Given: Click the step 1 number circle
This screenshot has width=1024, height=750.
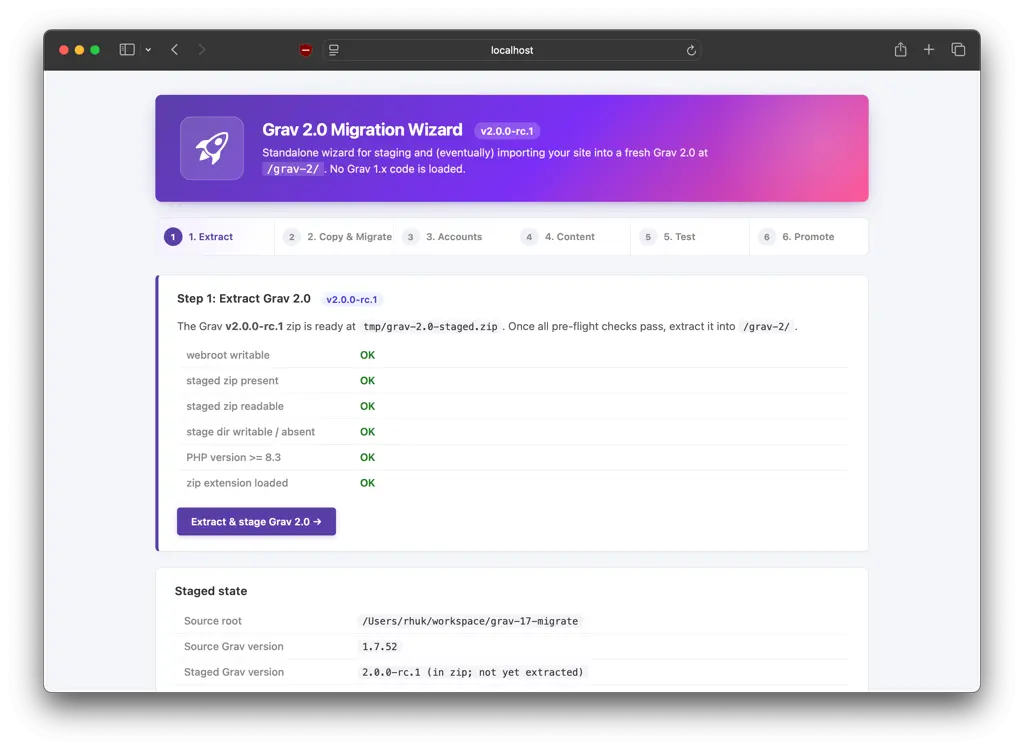Looking at the screenshot, I should pyautogui.click(x=173, y=236).
